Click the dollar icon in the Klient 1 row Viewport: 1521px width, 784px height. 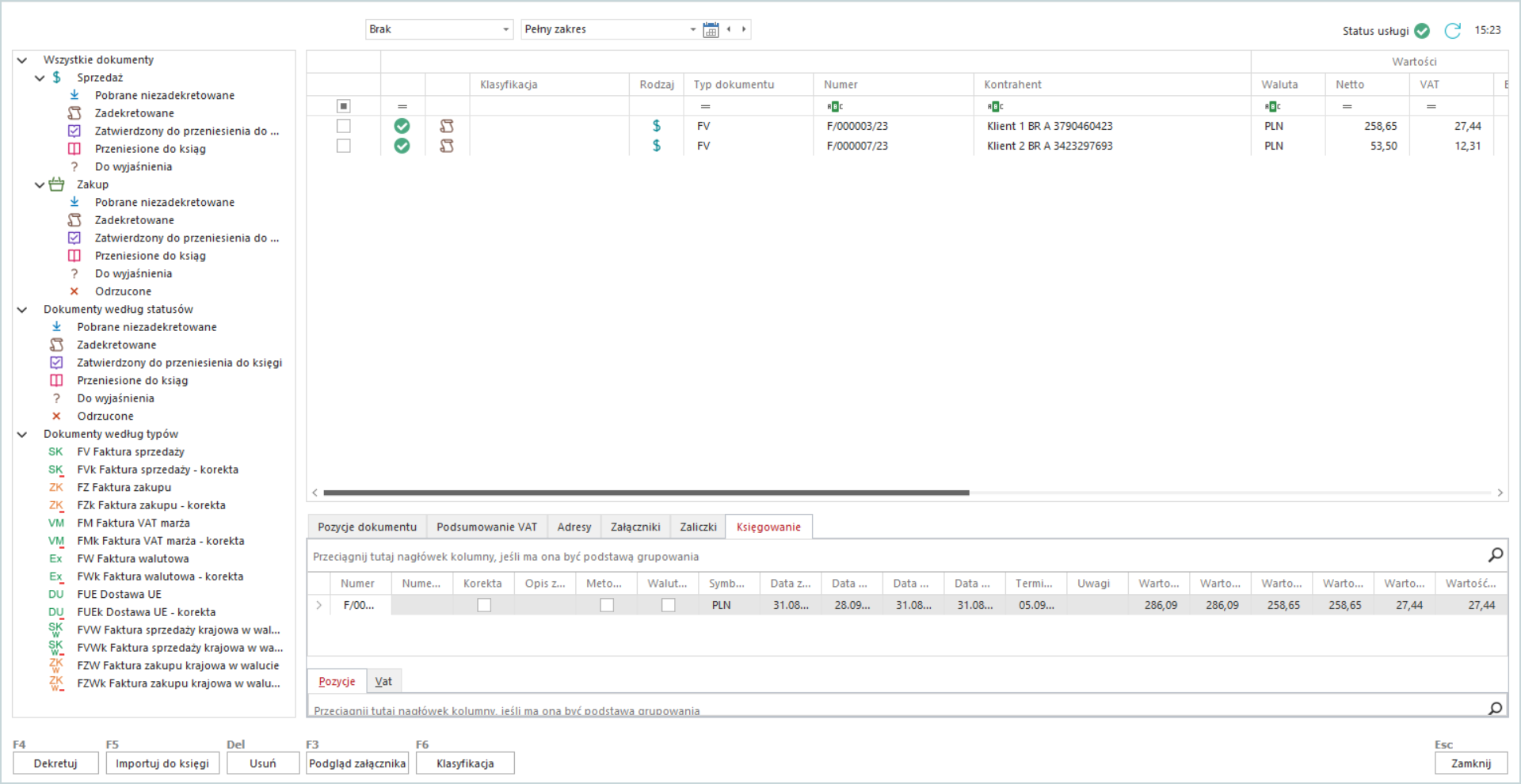click(x=656, y=126)
